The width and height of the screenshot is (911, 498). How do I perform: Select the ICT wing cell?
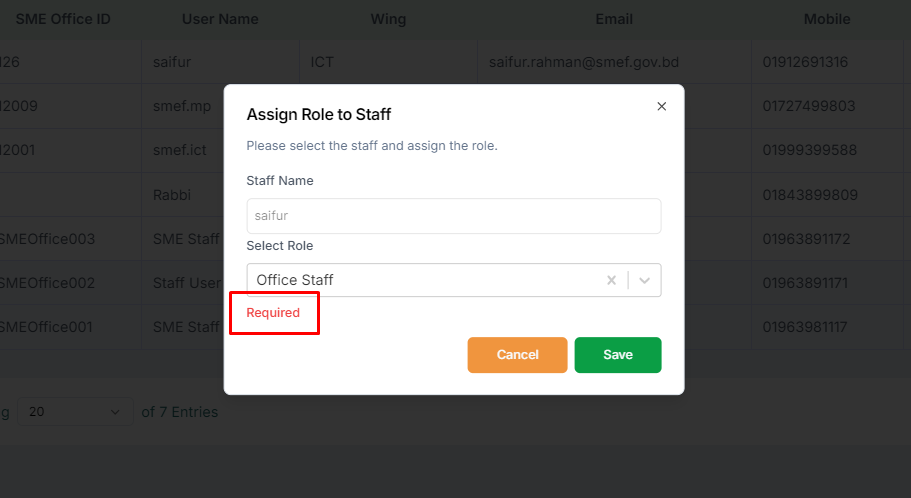322,62
